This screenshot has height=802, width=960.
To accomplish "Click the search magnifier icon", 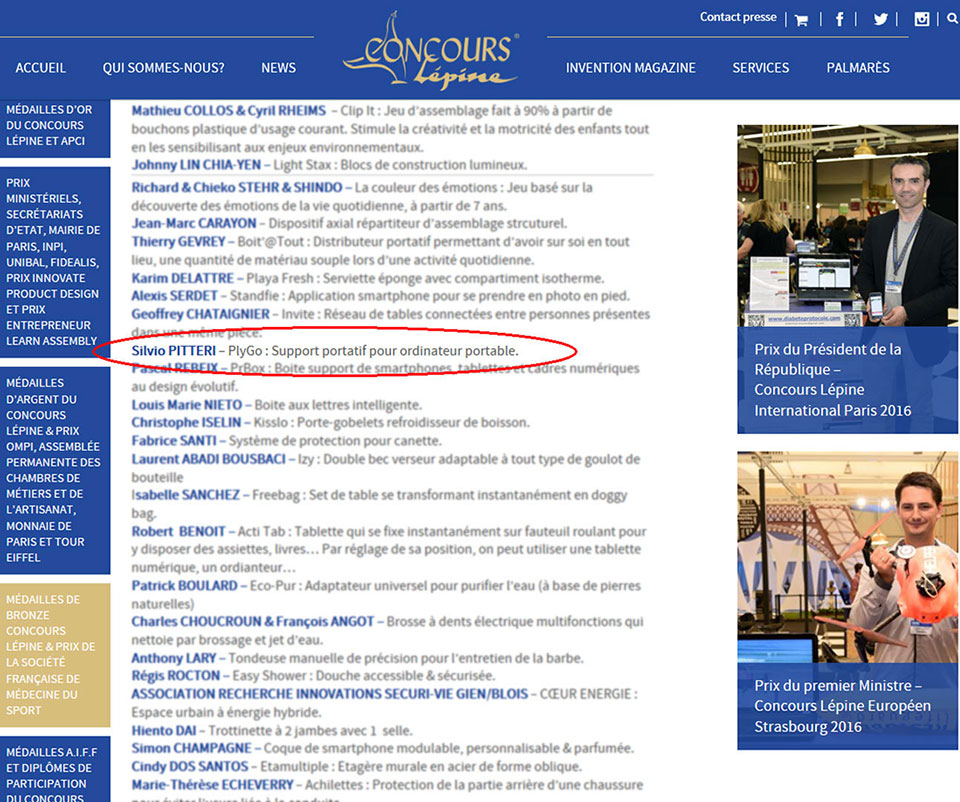I will coord(953,18).
